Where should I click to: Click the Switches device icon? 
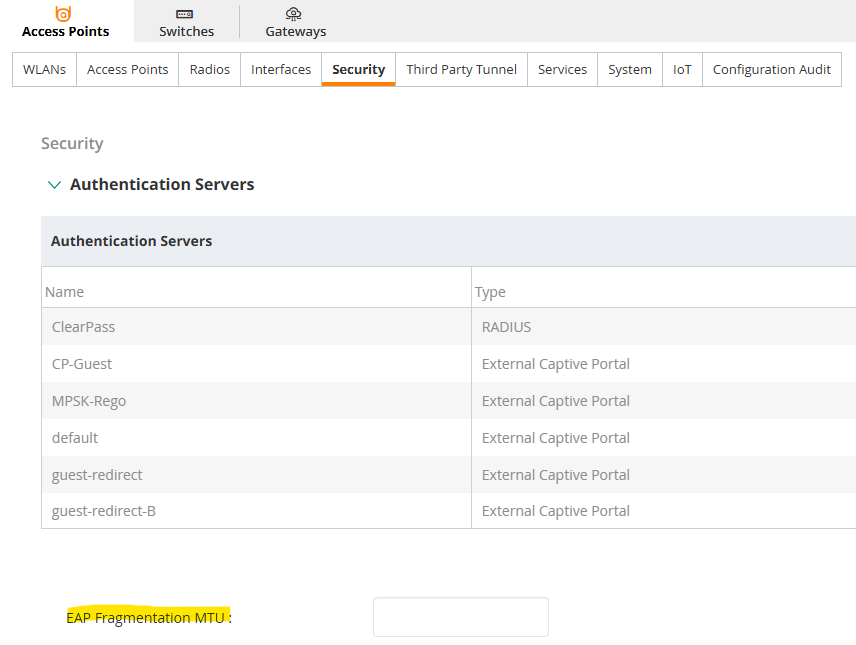186,14
